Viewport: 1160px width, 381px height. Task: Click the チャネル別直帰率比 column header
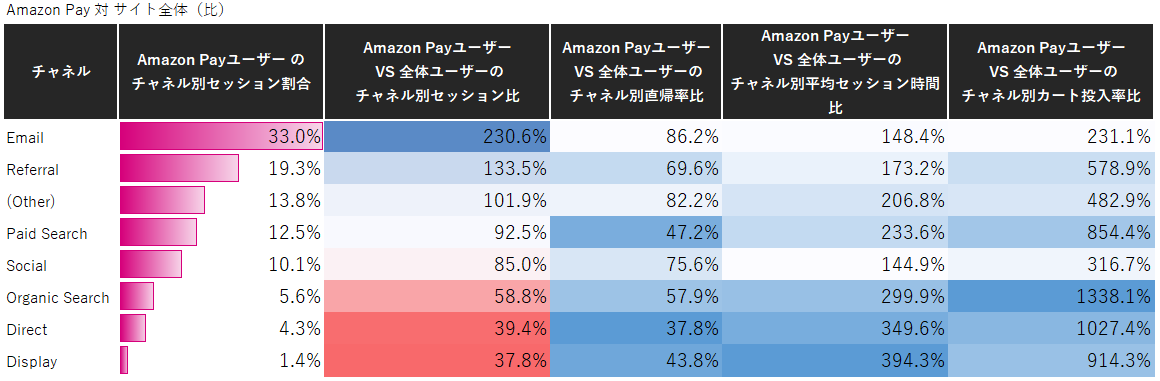point(635,72)
